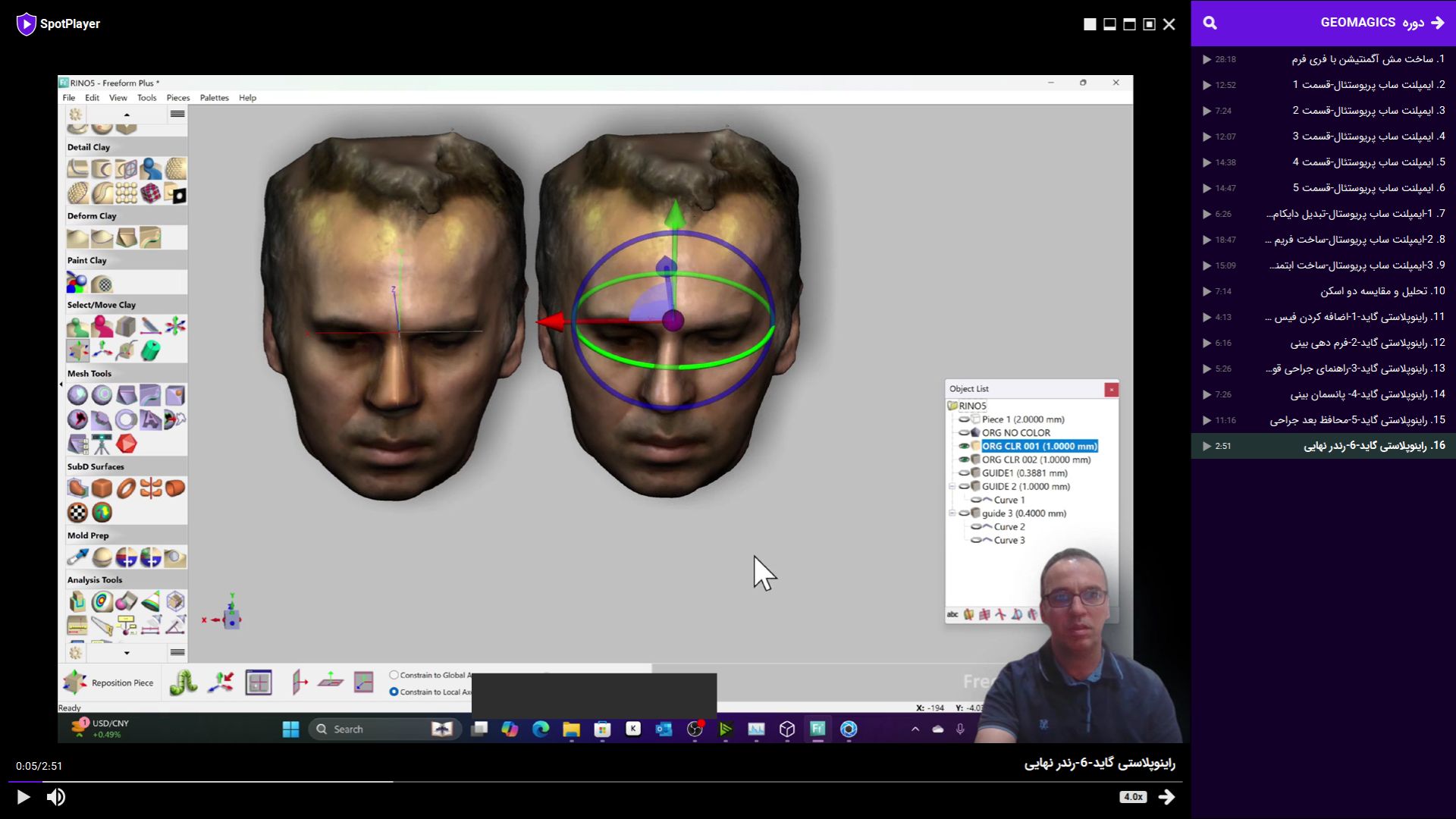
Task: Select Constrain to Global Axes radio button
Action: click(394, 675)
